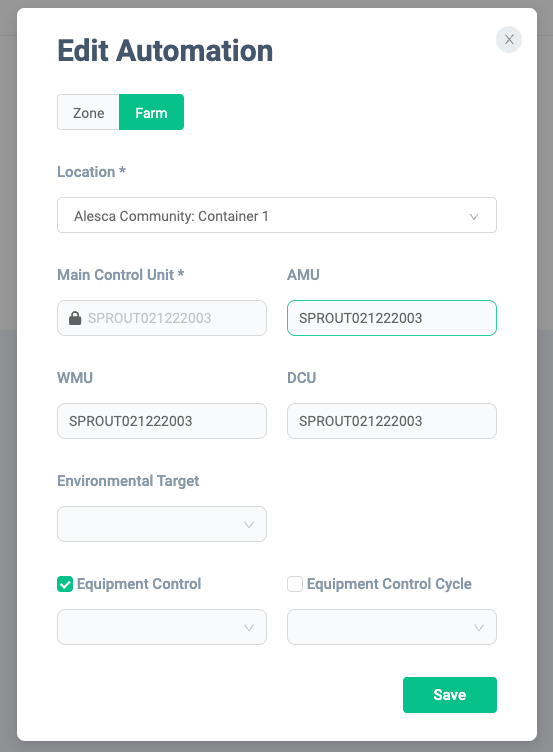Click the Environmental Target chevron icon
553x752 pixels.
[x=248, y=524]
